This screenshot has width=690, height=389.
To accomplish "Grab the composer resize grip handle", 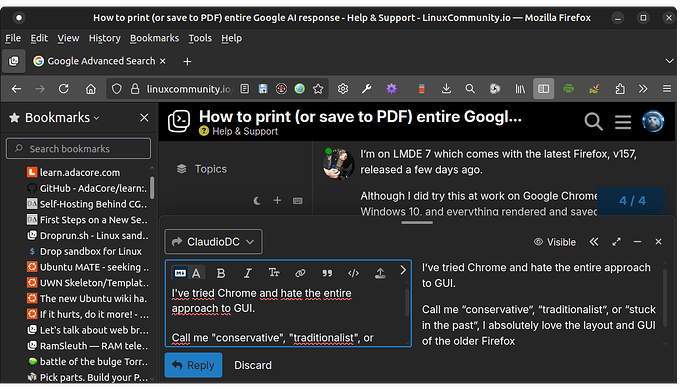I will click(x=417, y=223).
